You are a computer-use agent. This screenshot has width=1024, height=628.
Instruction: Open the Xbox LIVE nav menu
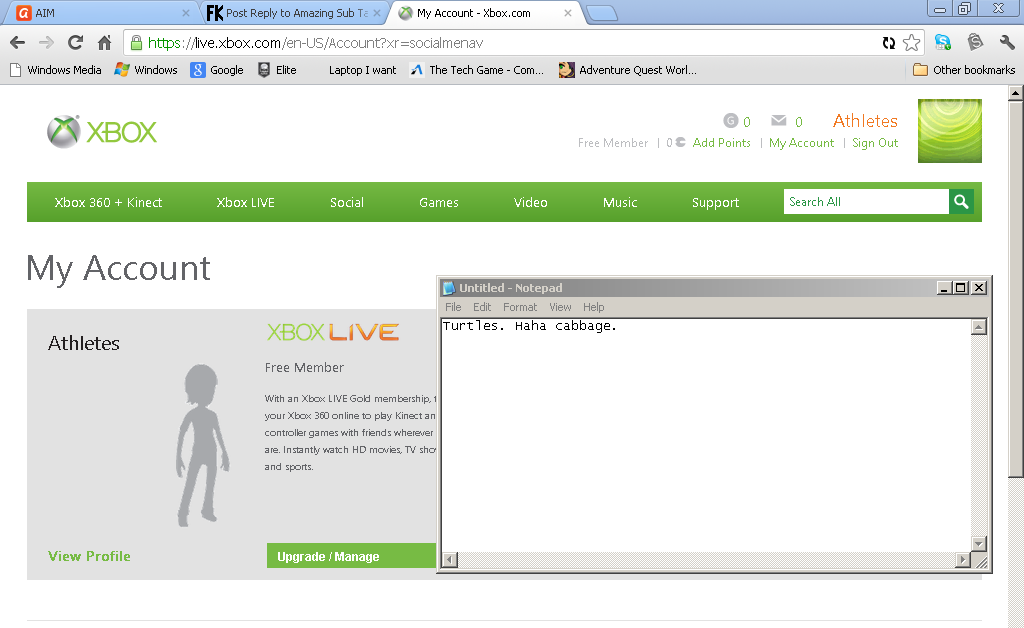[246, 202]
